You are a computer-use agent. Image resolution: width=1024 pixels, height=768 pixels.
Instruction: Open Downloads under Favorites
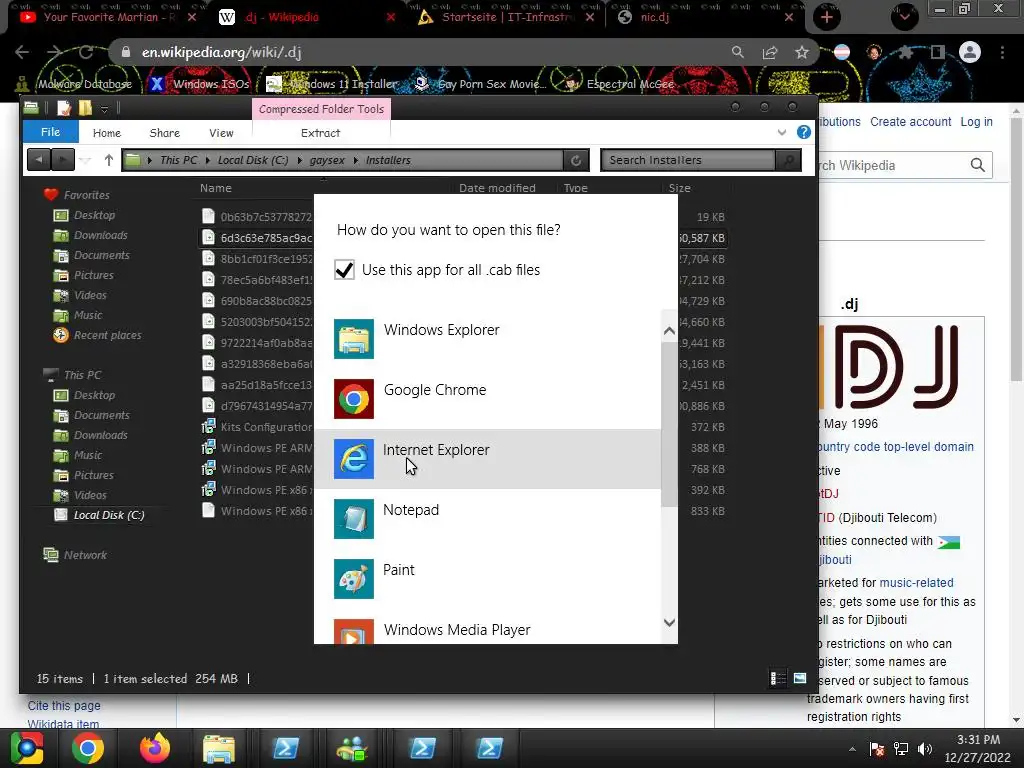coord(101,235)
